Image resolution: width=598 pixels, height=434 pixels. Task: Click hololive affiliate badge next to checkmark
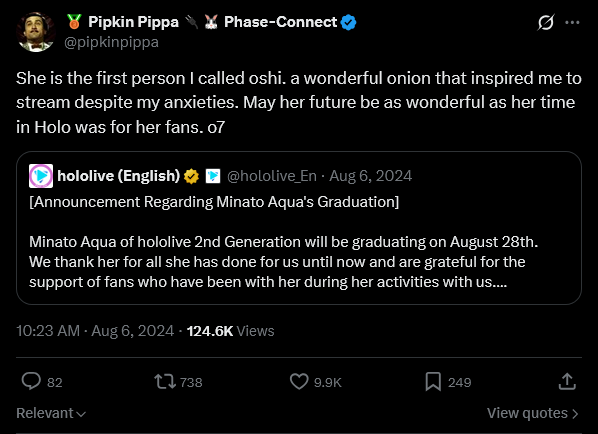pyautogui.click(x=213, y=176)
